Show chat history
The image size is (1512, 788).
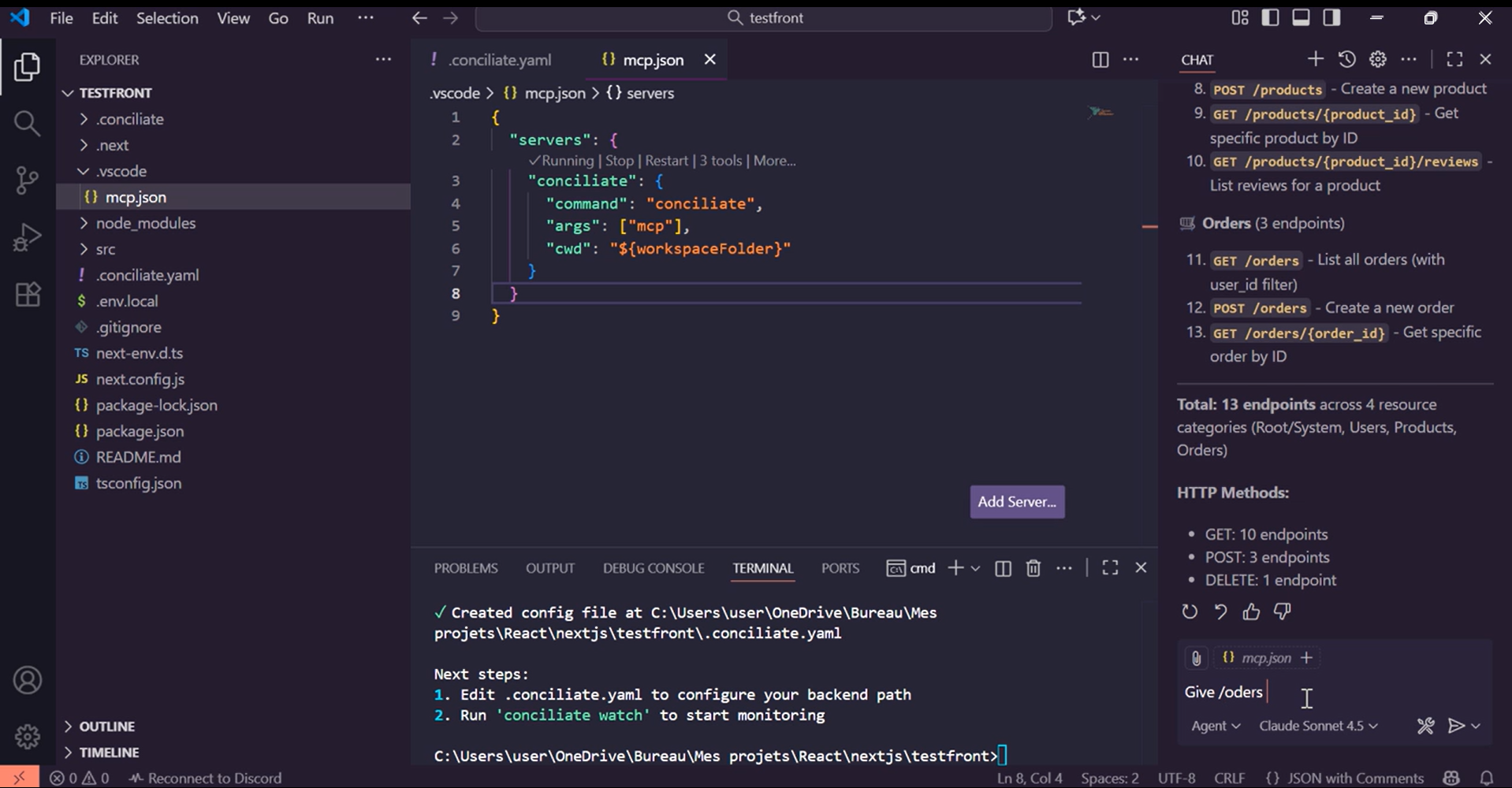(x=1346, y=59)
